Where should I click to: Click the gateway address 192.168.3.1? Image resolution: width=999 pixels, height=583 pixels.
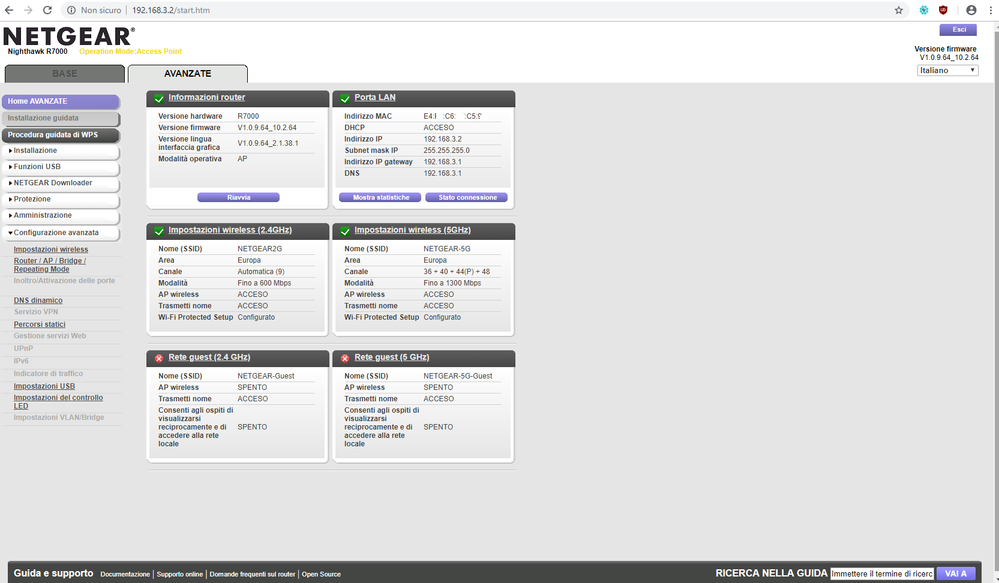click(x=443, y=162)
